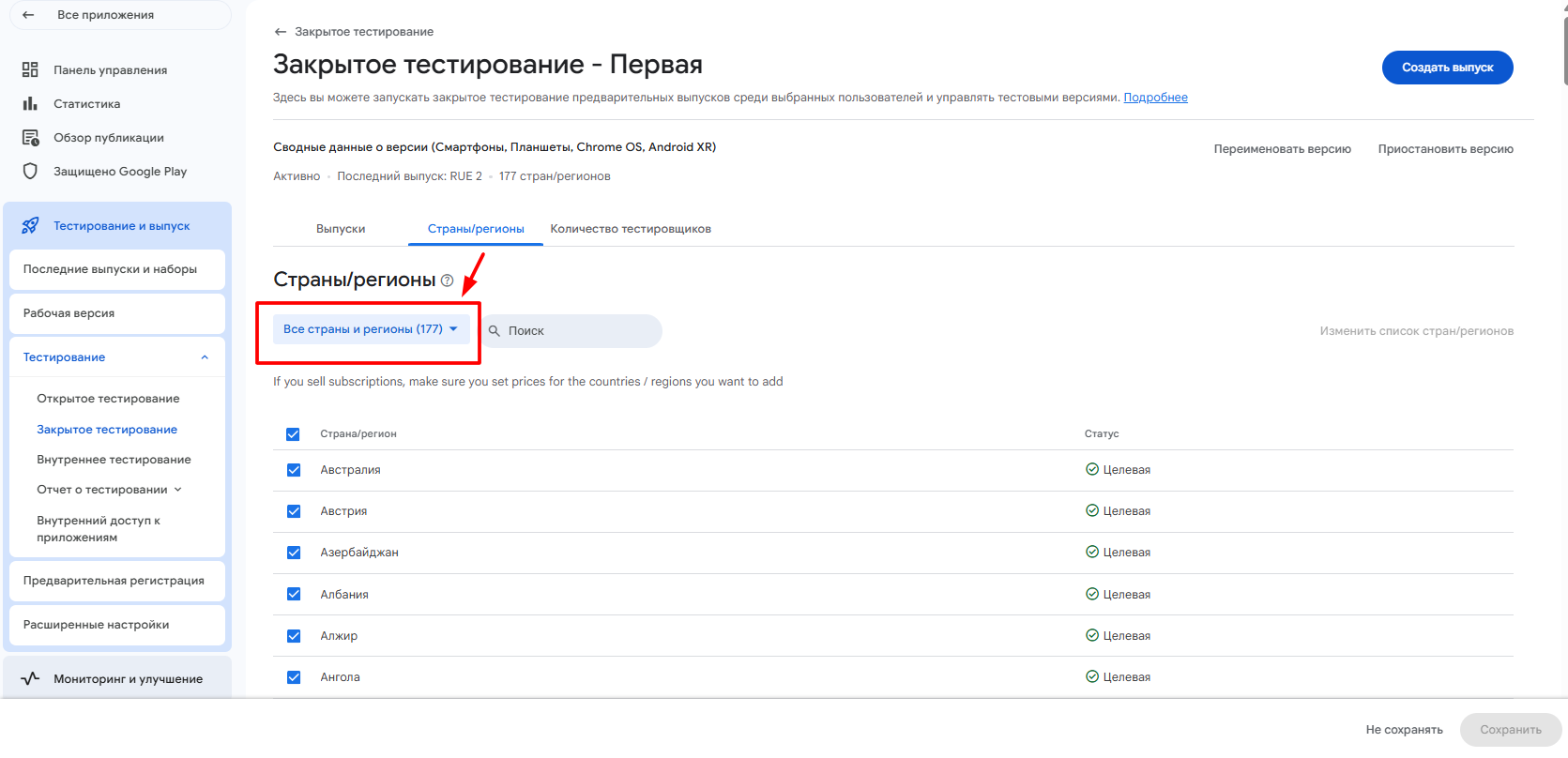Image resolution: width=1568 pixels, height=758 pixels.
Task: Open Внутренний доступ к приложениям
Action: coord(99,529)
